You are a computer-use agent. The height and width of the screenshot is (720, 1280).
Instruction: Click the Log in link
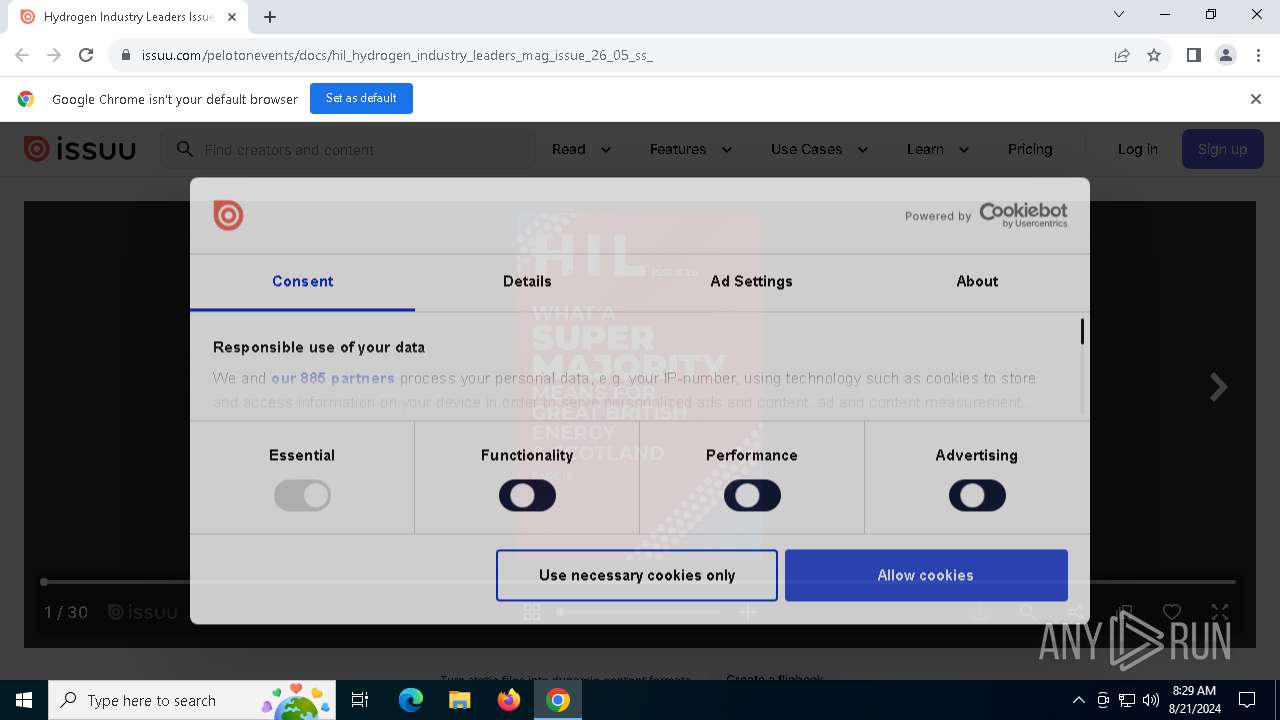tap(1137, 149)
